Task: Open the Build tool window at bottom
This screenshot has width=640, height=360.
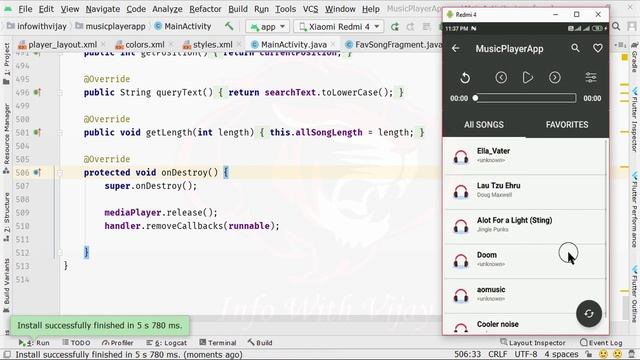Action: (260, 343)
